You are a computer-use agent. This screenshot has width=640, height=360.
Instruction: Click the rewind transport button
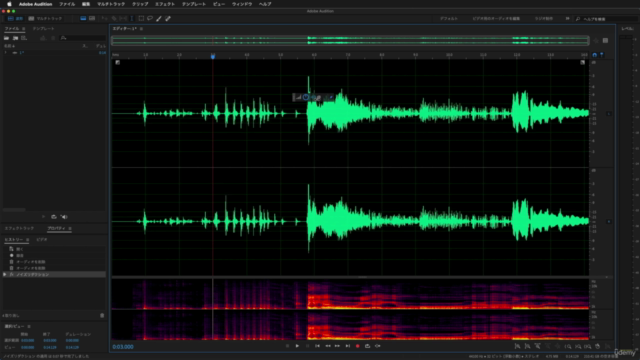click(327, 346)
